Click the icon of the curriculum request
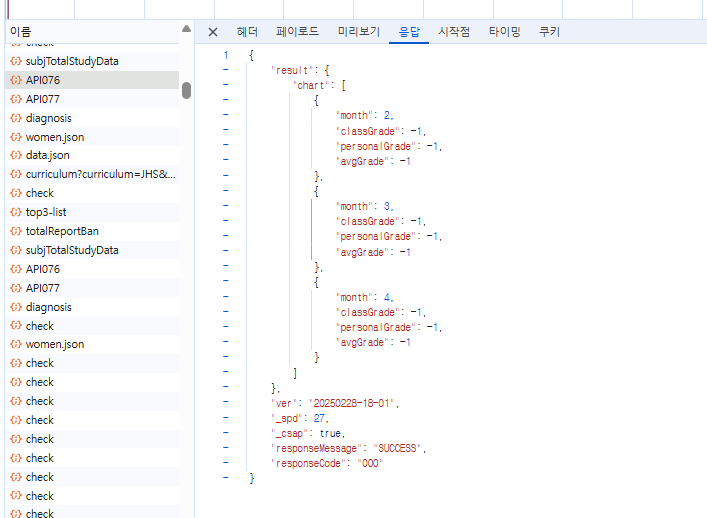Viewport: 707px width, 518px height. pos(15,174)
